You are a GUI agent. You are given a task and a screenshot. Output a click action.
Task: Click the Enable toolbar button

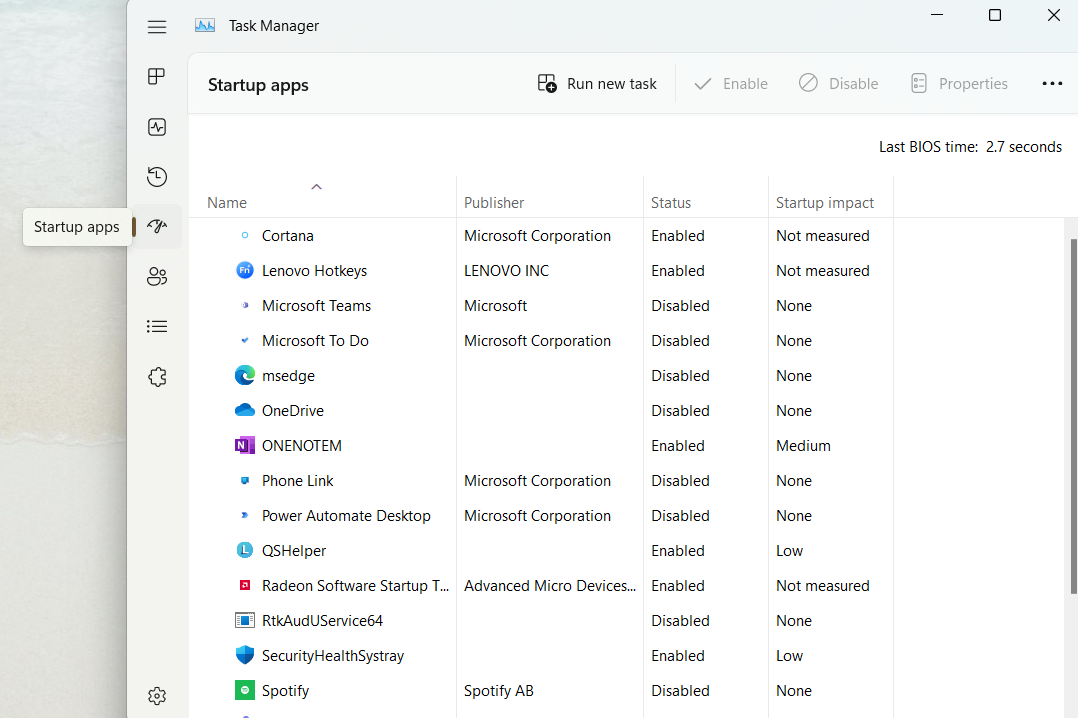tap(731, 84)
